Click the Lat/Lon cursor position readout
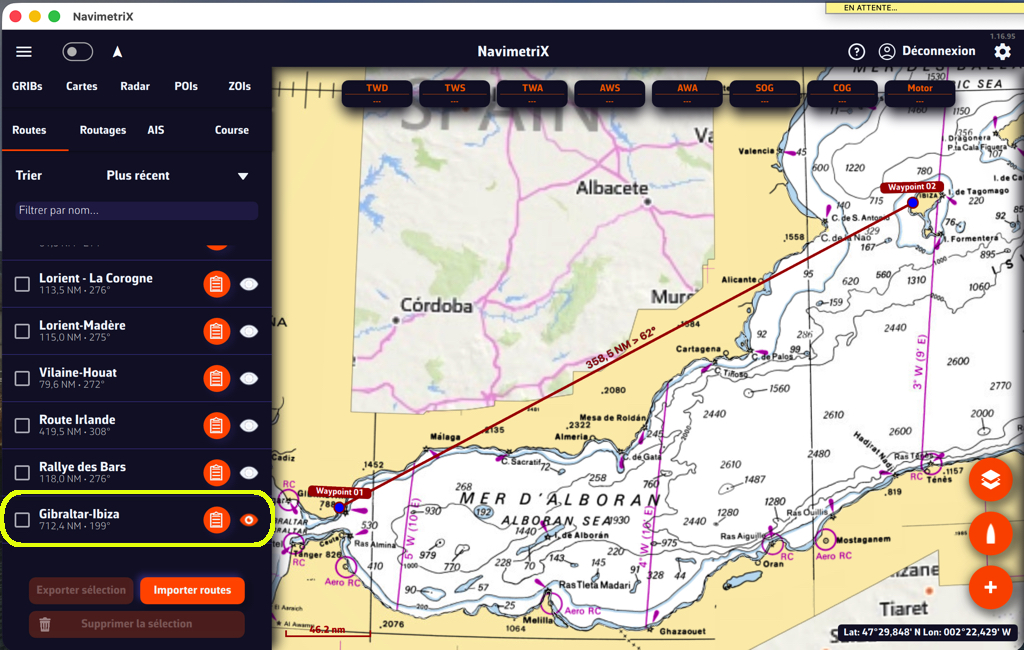1024x650 pixels. [x=926, y=632]
